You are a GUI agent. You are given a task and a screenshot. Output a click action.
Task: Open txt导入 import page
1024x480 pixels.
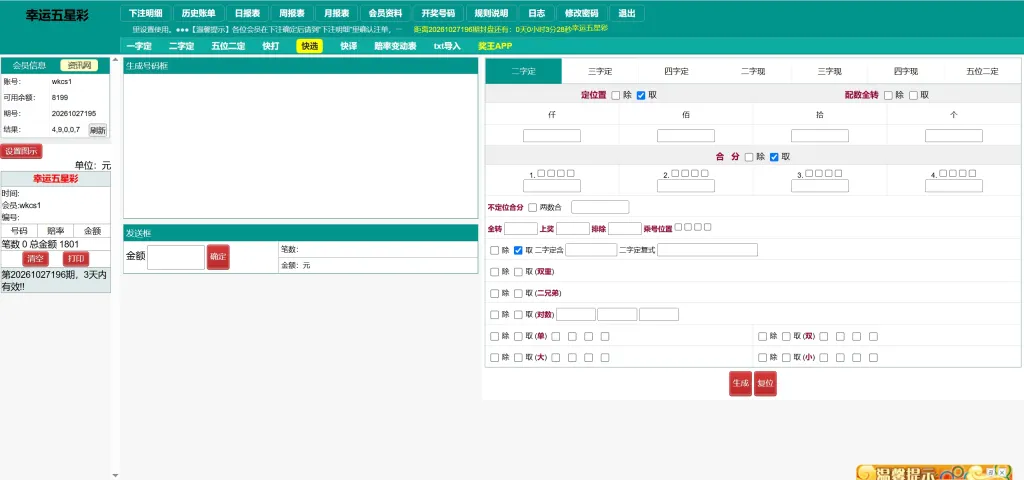pos(447,46)
